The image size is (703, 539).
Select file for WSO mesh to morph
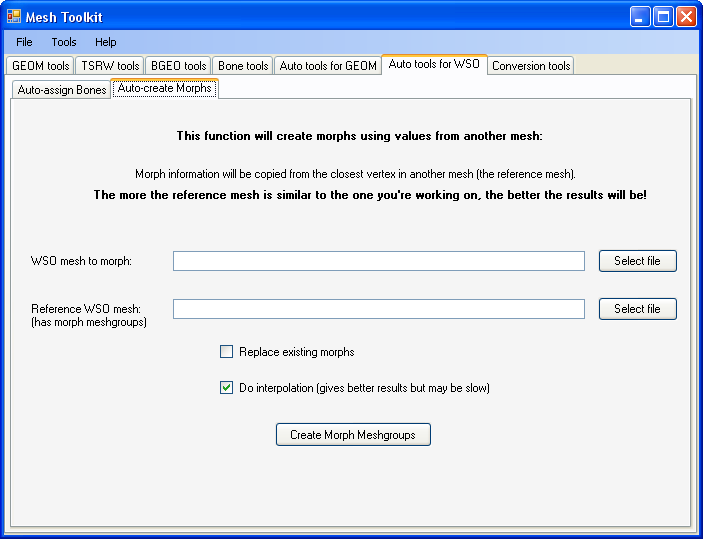(638, 261)
